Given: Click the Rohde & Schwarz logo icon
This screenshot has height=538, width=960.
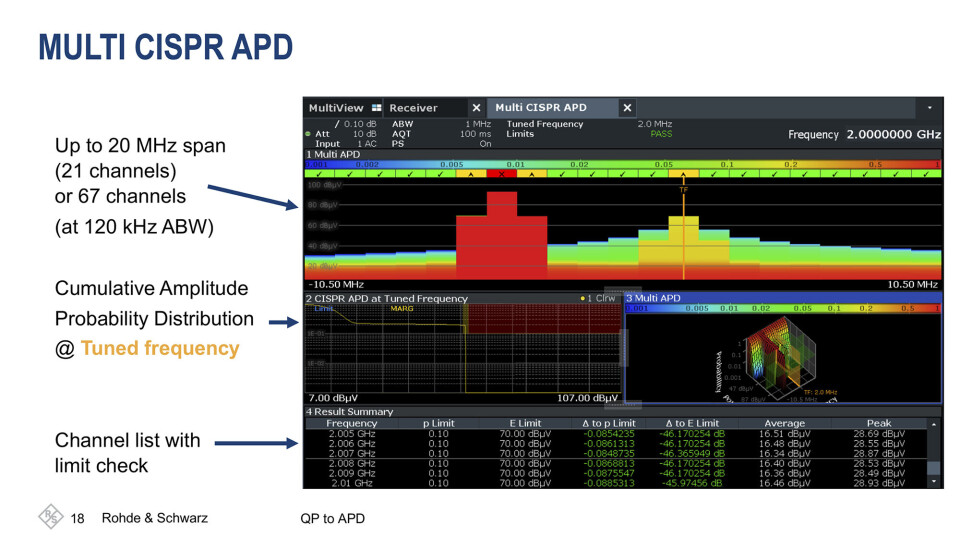Looking at the screenshot, I should point(50,517).
